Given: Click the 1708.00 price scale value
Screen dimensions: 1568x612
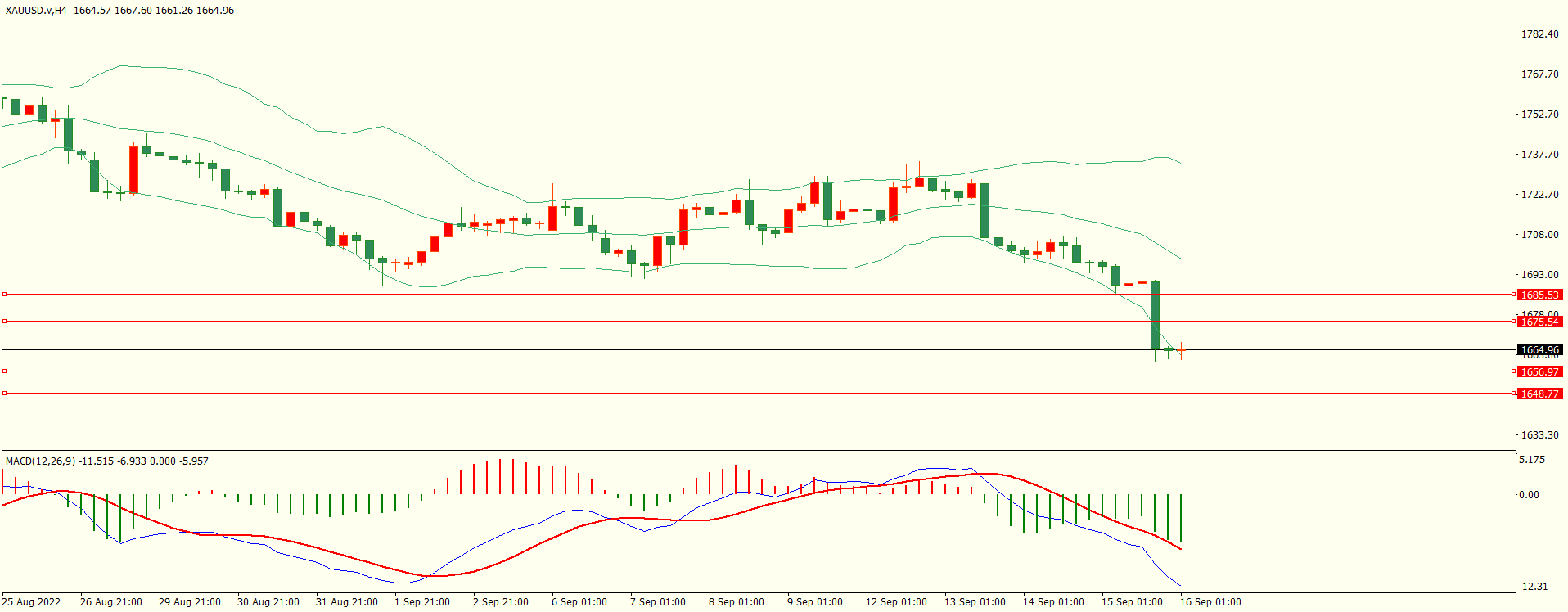Looking at the screenshot, I should [1539, 235].
